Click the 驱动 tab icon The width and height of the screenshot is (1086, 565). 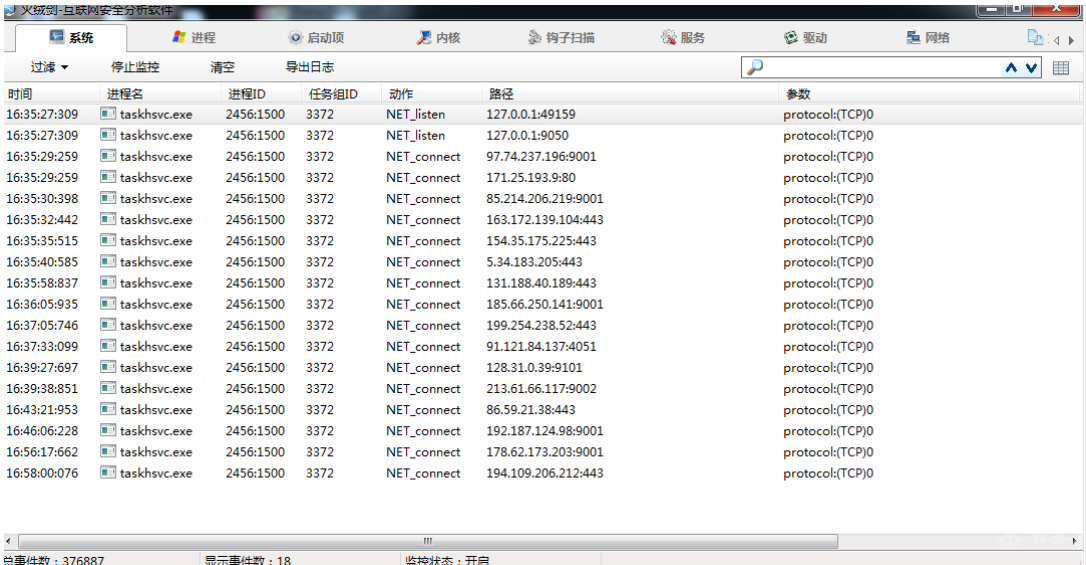click(x=791, y=37)
